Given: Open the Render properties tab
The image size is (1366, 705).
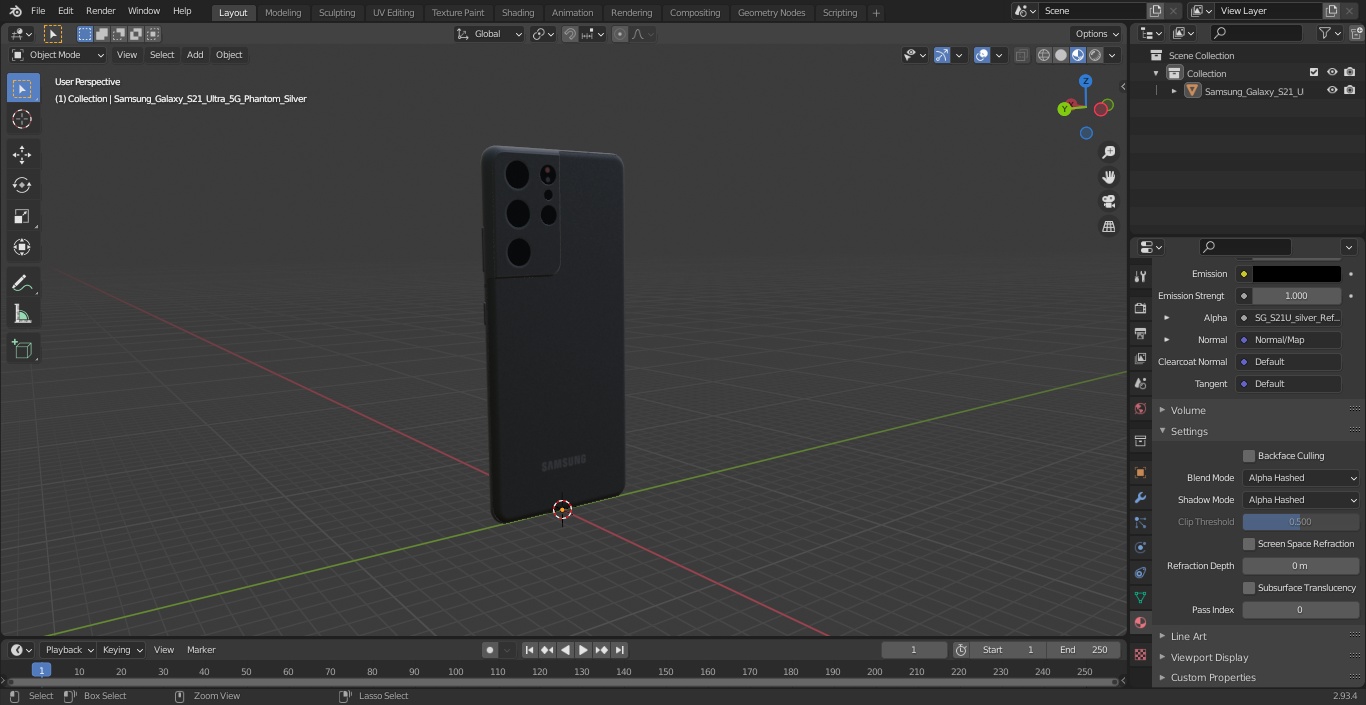Looking at the screenshot, I should point(1140,308).
